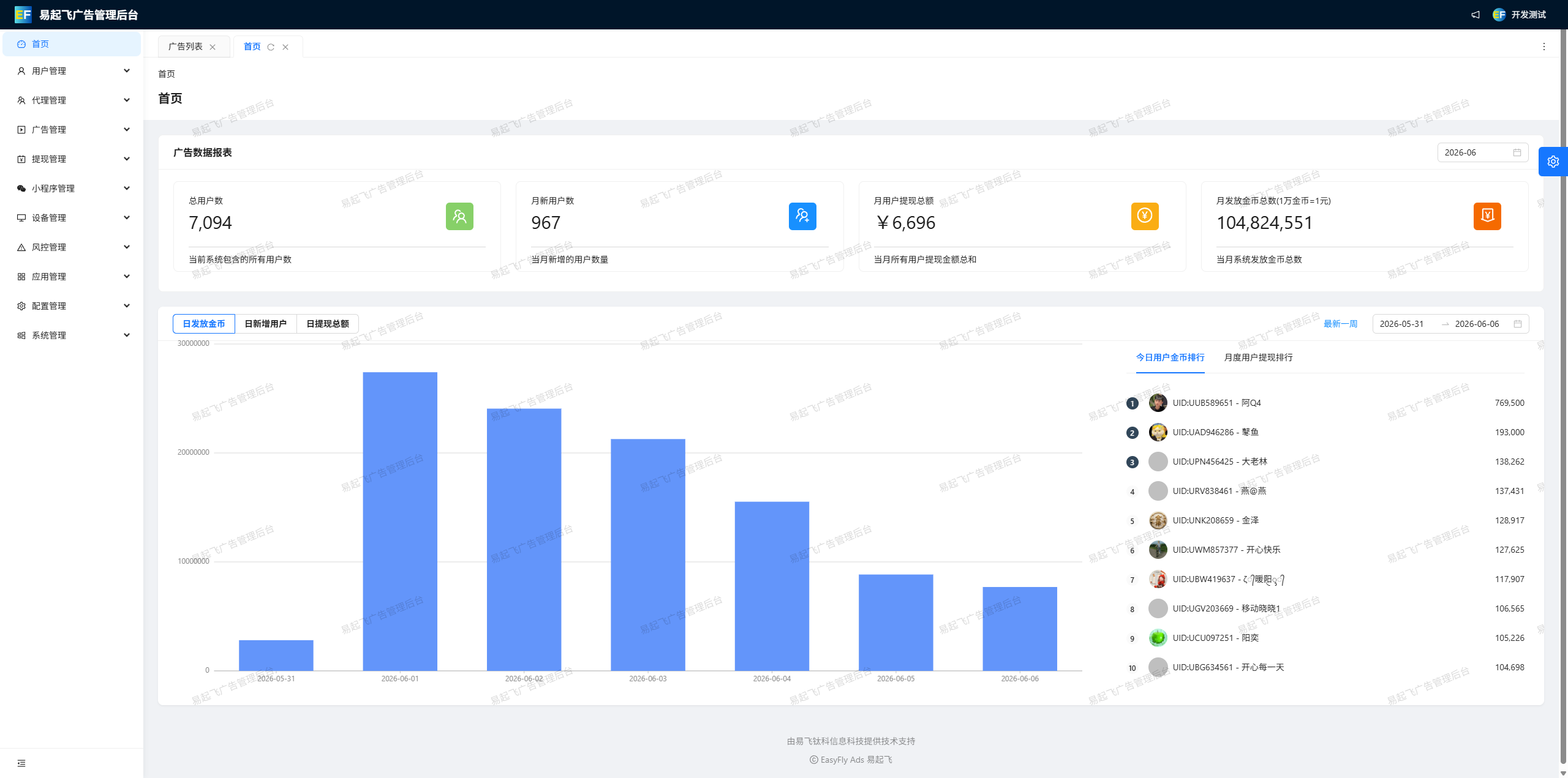Expand the 系统管理 sidebar menu
1568x778 pixels.
72,335
